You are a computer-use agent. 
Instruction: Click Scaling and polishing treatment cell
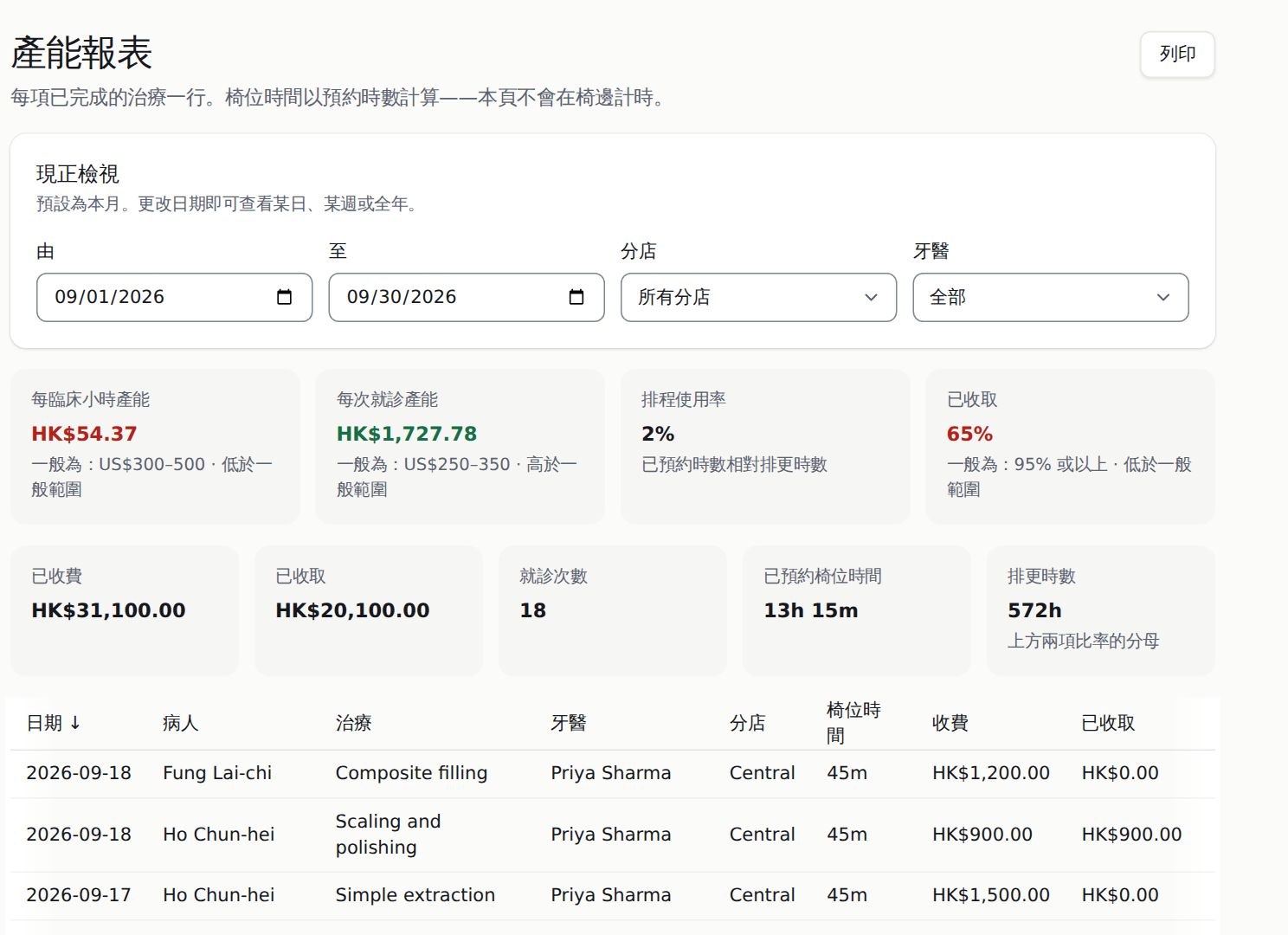tap(388, 835)
